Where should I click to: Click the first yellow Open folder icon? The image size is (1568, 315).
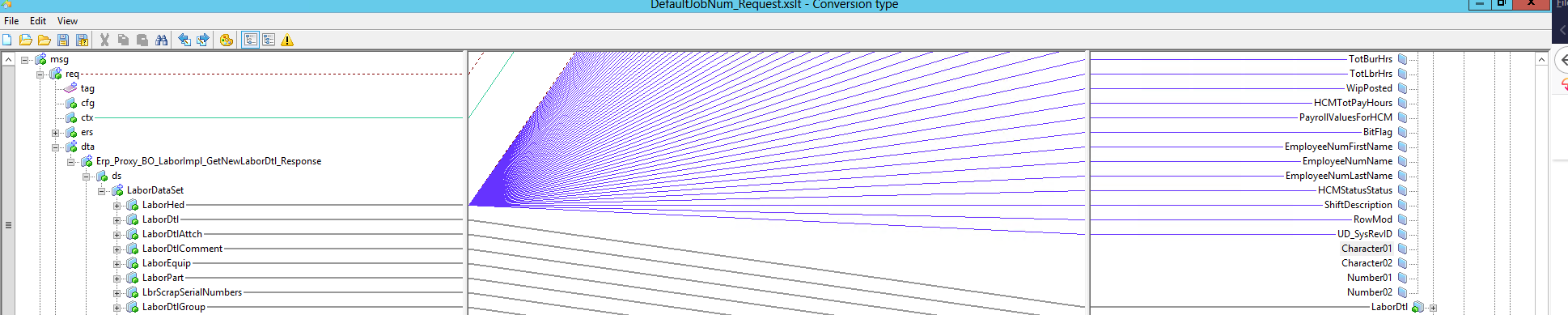coord(26,40)
